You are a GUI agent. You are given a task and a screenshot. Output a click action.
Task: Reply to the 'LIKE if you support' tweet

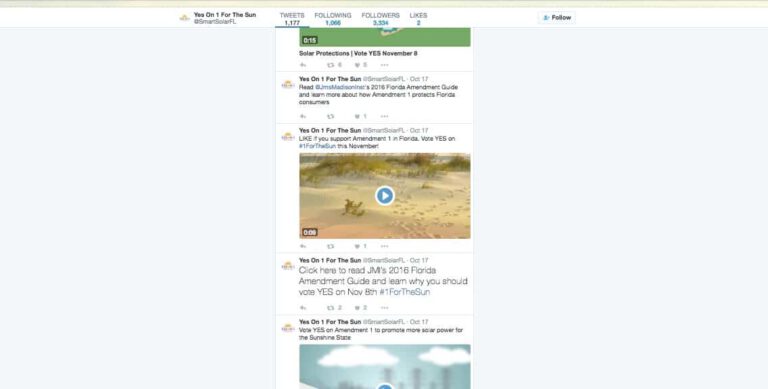click(x=303, y=246)
